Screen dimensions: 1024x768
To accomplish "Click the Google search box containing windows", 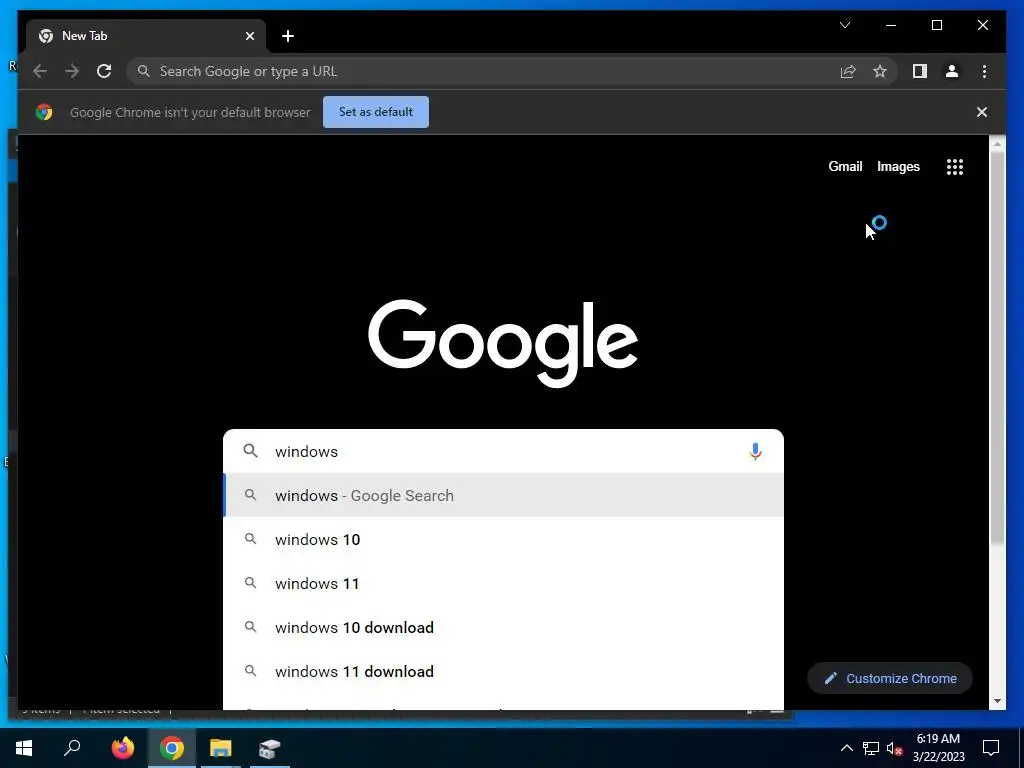I will pyautogui.click(x=503, y=451).
